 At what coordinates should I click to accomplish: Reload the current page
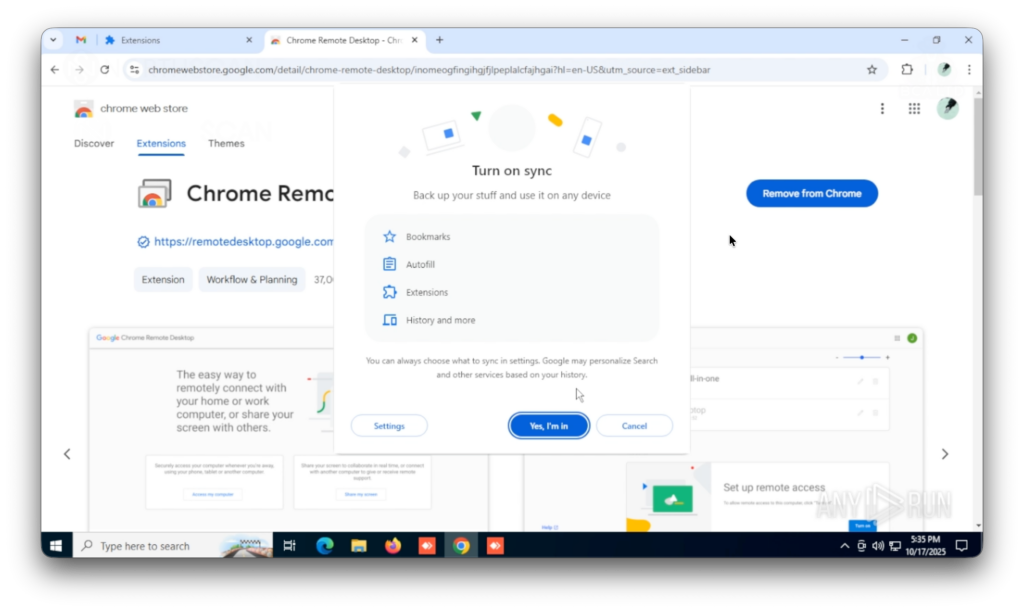click(x=104, y=69)
